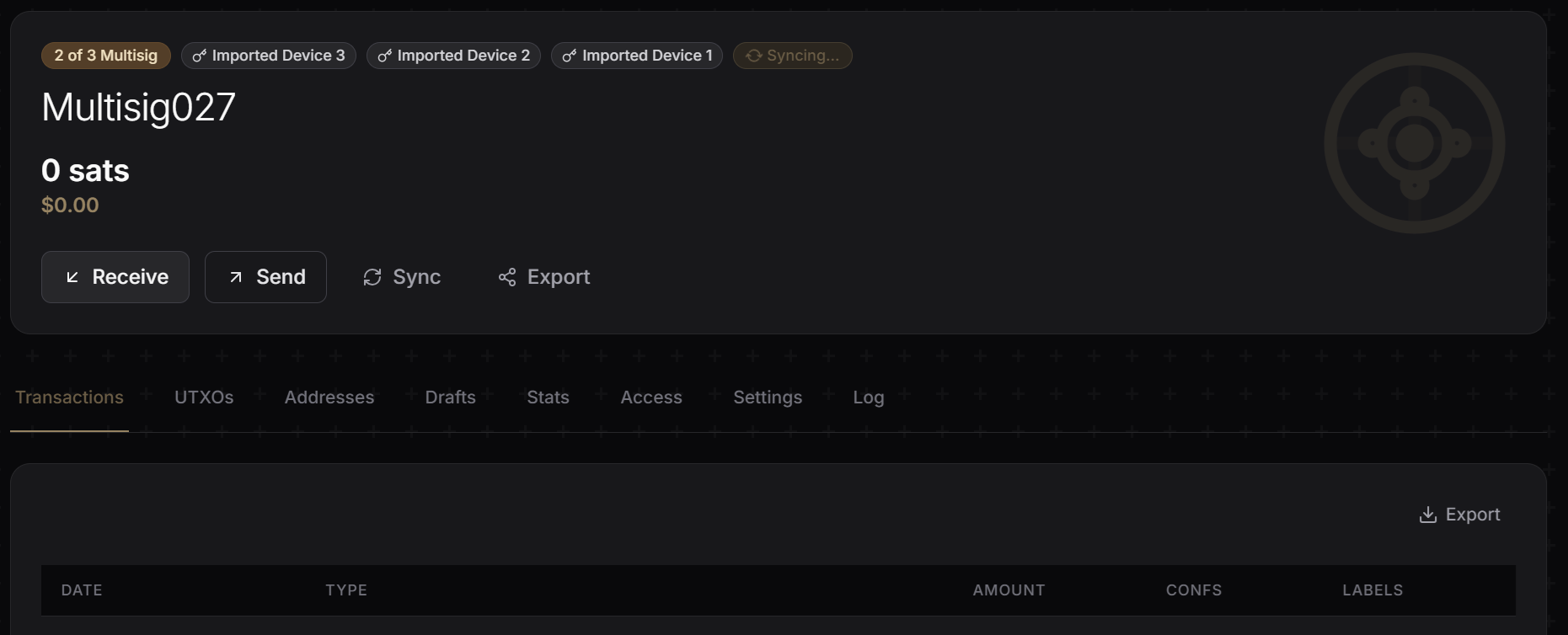Go to the Access tab
1568x635 pixels.
pos(651,398)
